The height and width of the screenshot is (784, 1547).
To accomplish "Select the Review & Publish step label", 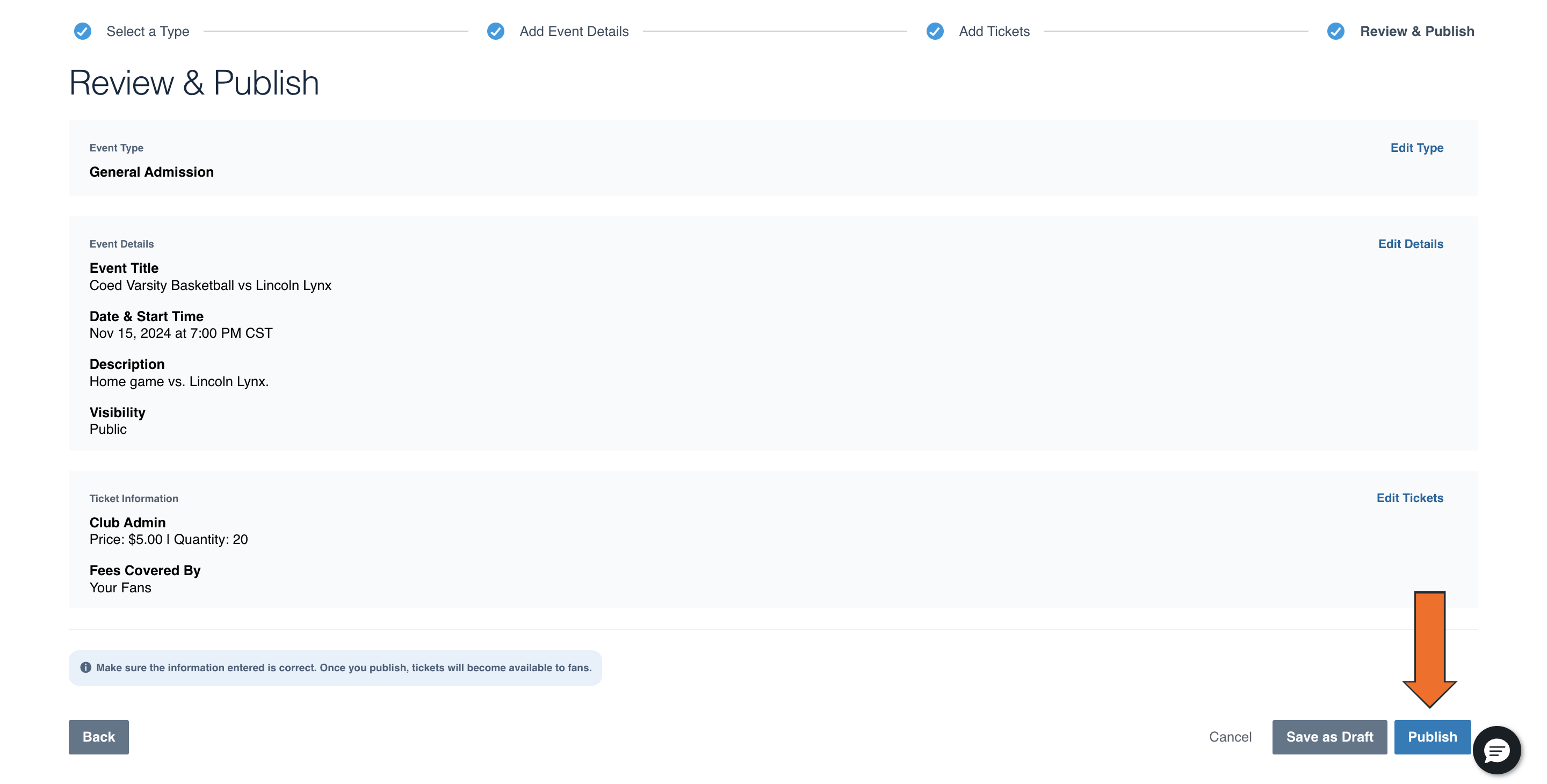I will pyautogui.click(x=1416, y=31).
